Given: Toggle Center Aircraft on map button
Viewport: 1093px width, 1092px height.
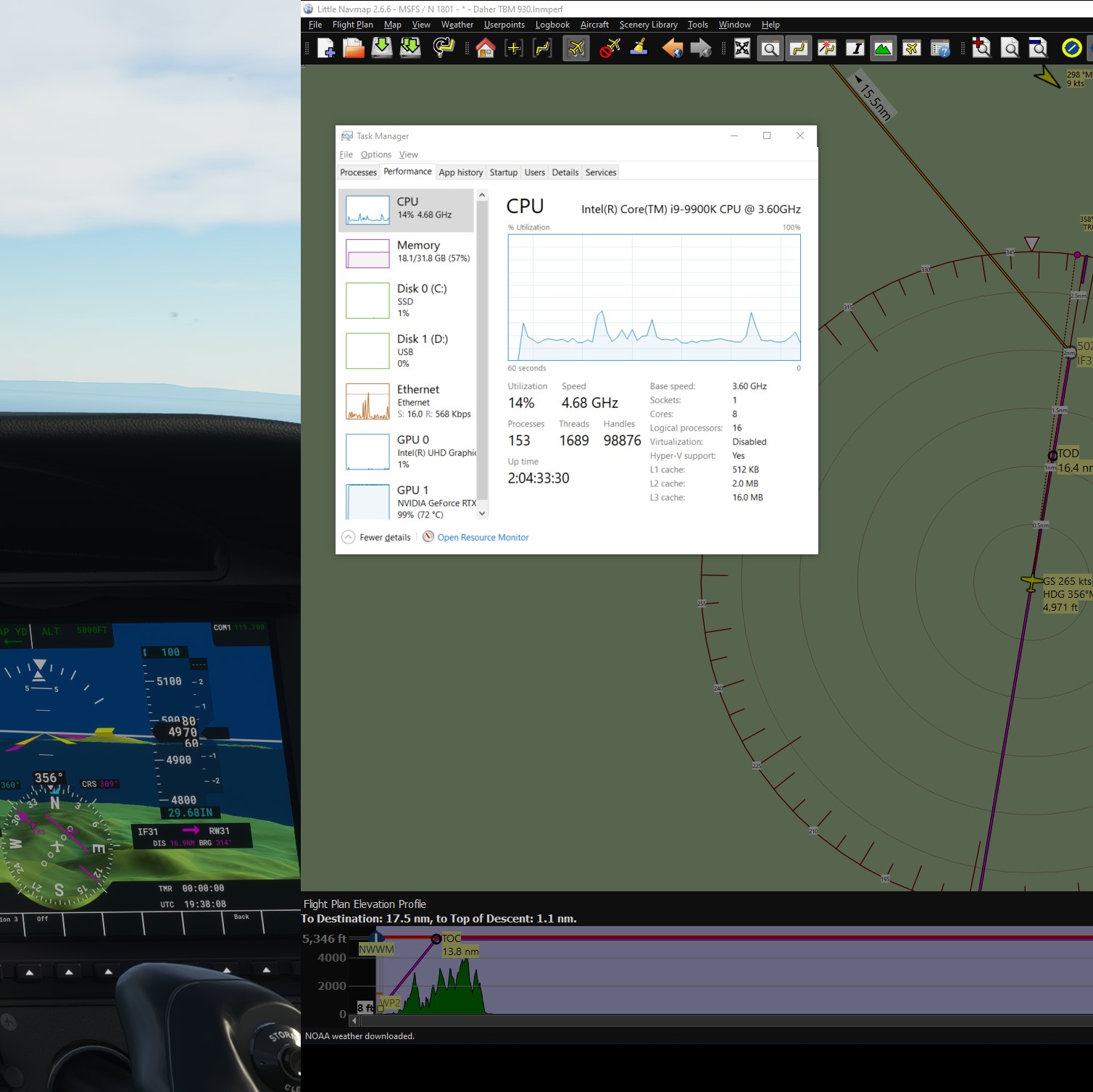Looking at the screenshot, I should (576, 49).
